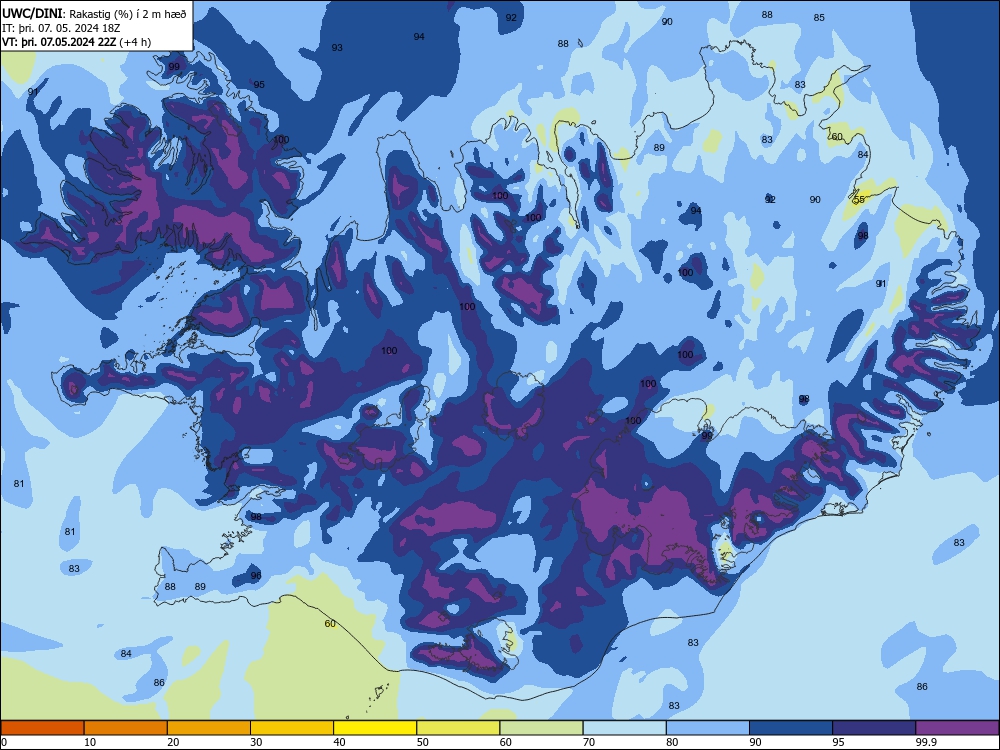Click the '96' humidity value on the map
Image resolution: width=1000 pixels, height=750 pixels.
[256, 575]
